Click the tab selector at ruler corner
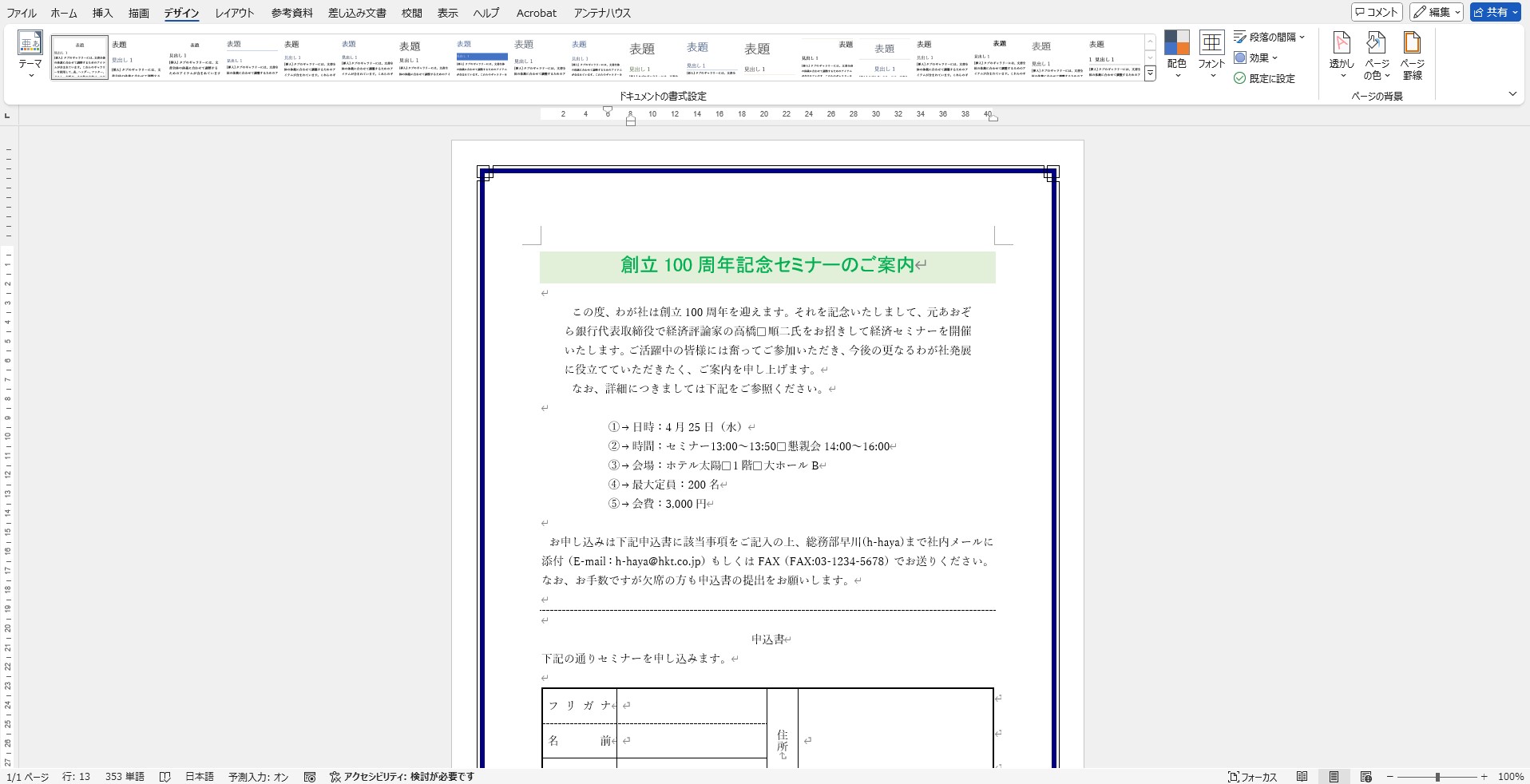This screenshot has width=1530, height=784. (x=8, y=117)
